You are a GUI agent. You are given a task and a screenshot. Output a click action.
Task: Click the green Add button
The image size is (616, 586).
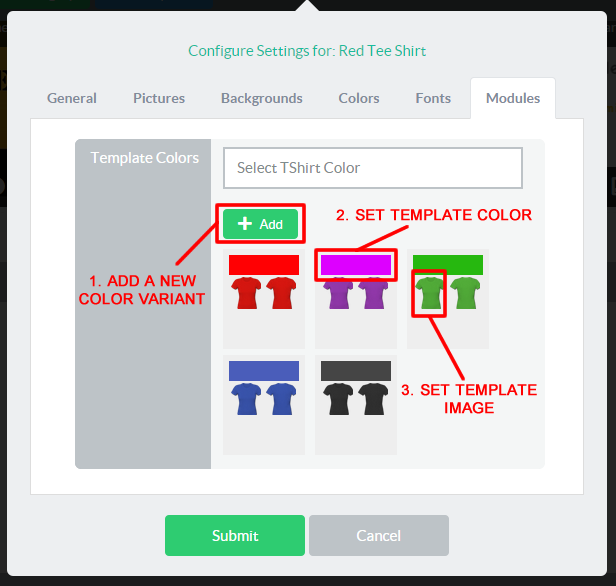[x=260, y=224]
